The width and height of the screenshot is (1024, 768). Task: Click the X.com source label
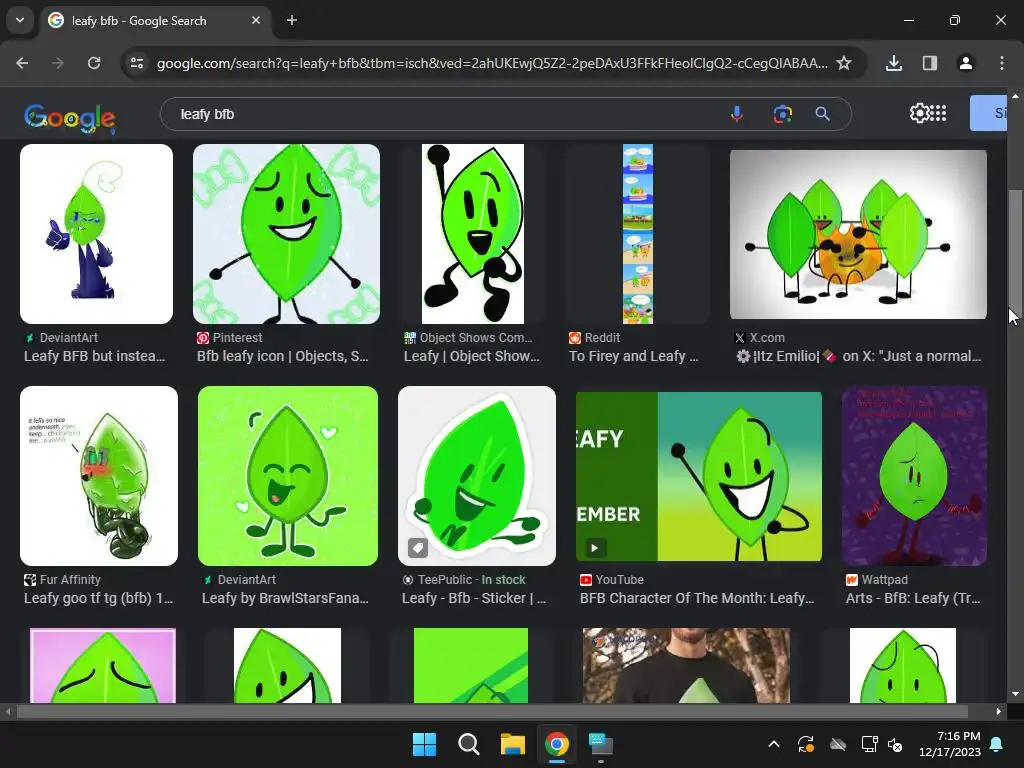(760, 338)
